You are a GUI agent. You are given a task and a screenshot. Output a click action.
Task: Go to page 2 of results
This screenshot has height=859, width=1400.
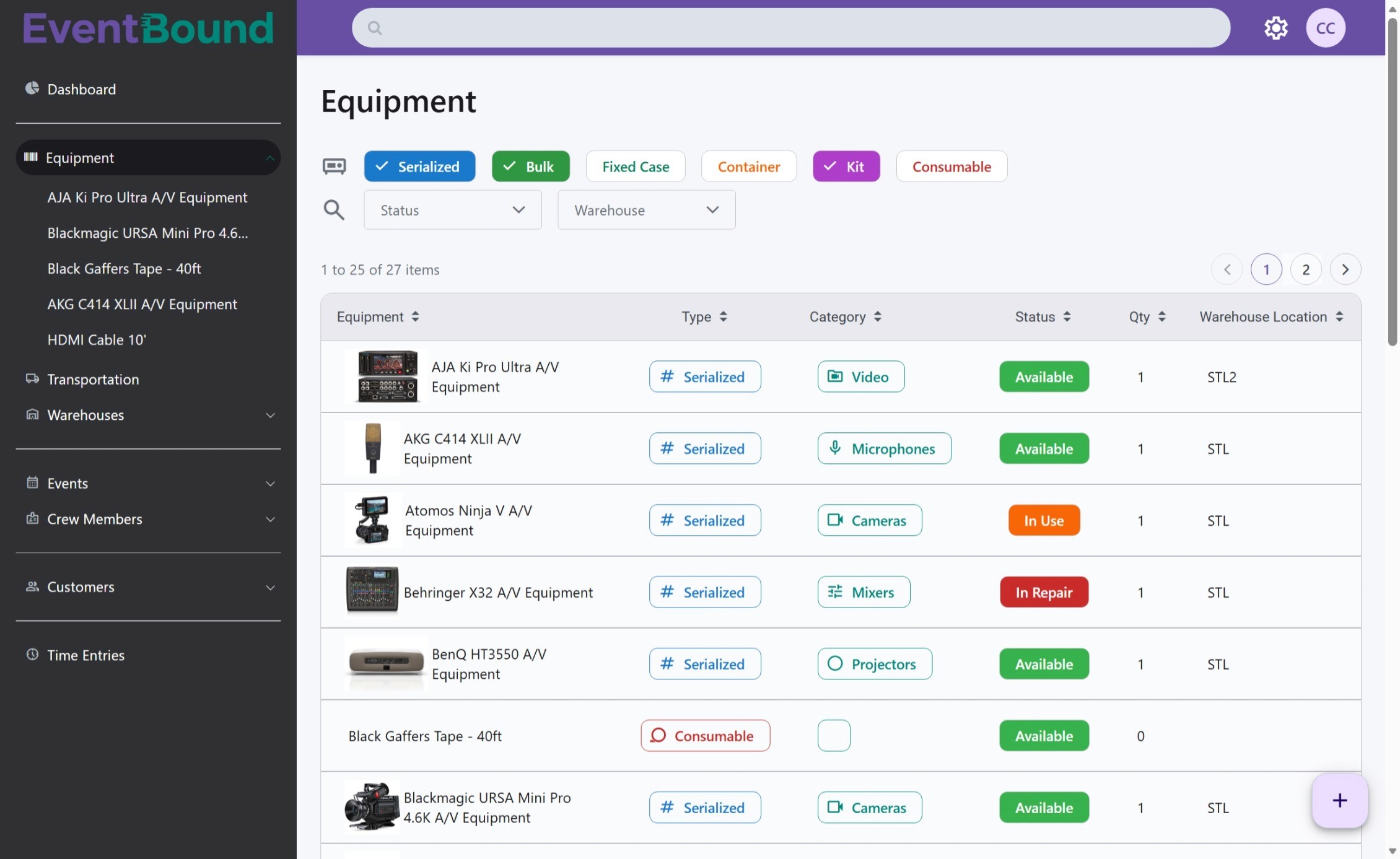(1305, 269)
